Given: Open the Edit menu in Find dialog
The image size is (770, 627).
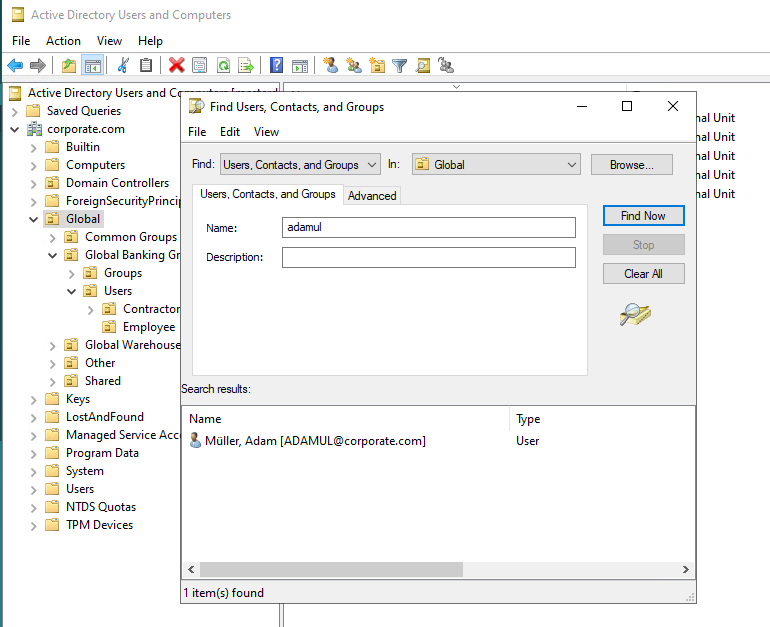Looking at the screenshot, I should click(x=230, y=132).
